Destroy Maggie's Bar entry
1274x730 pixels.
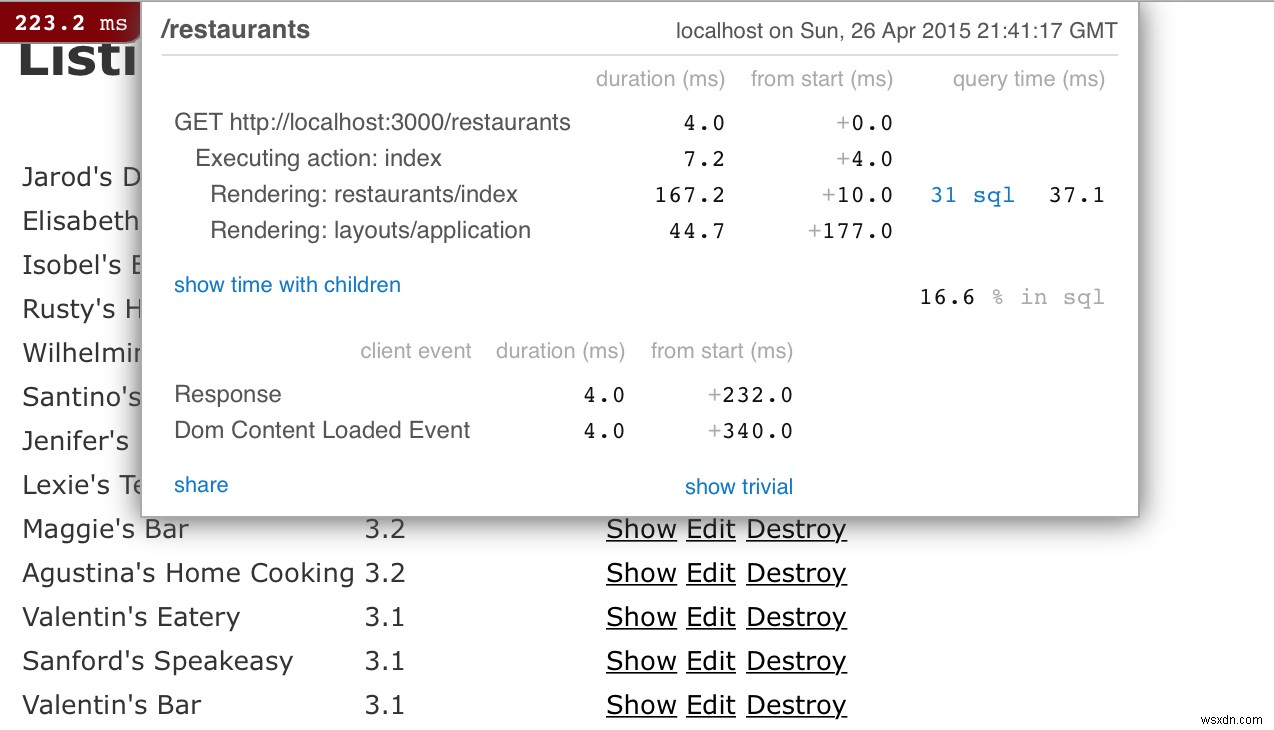tap(796, 529)
